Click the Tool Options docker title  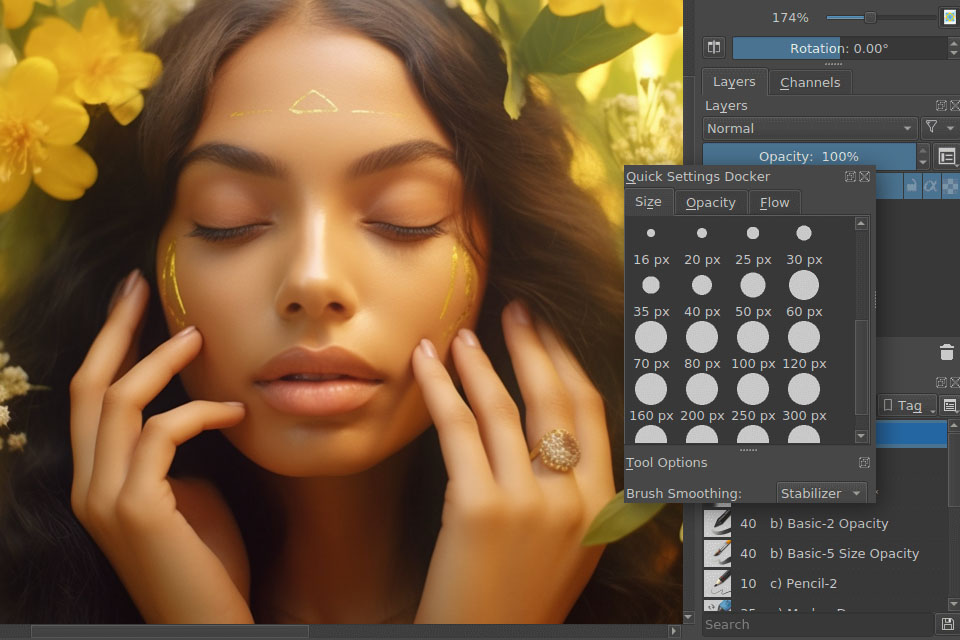coord(666,462)
